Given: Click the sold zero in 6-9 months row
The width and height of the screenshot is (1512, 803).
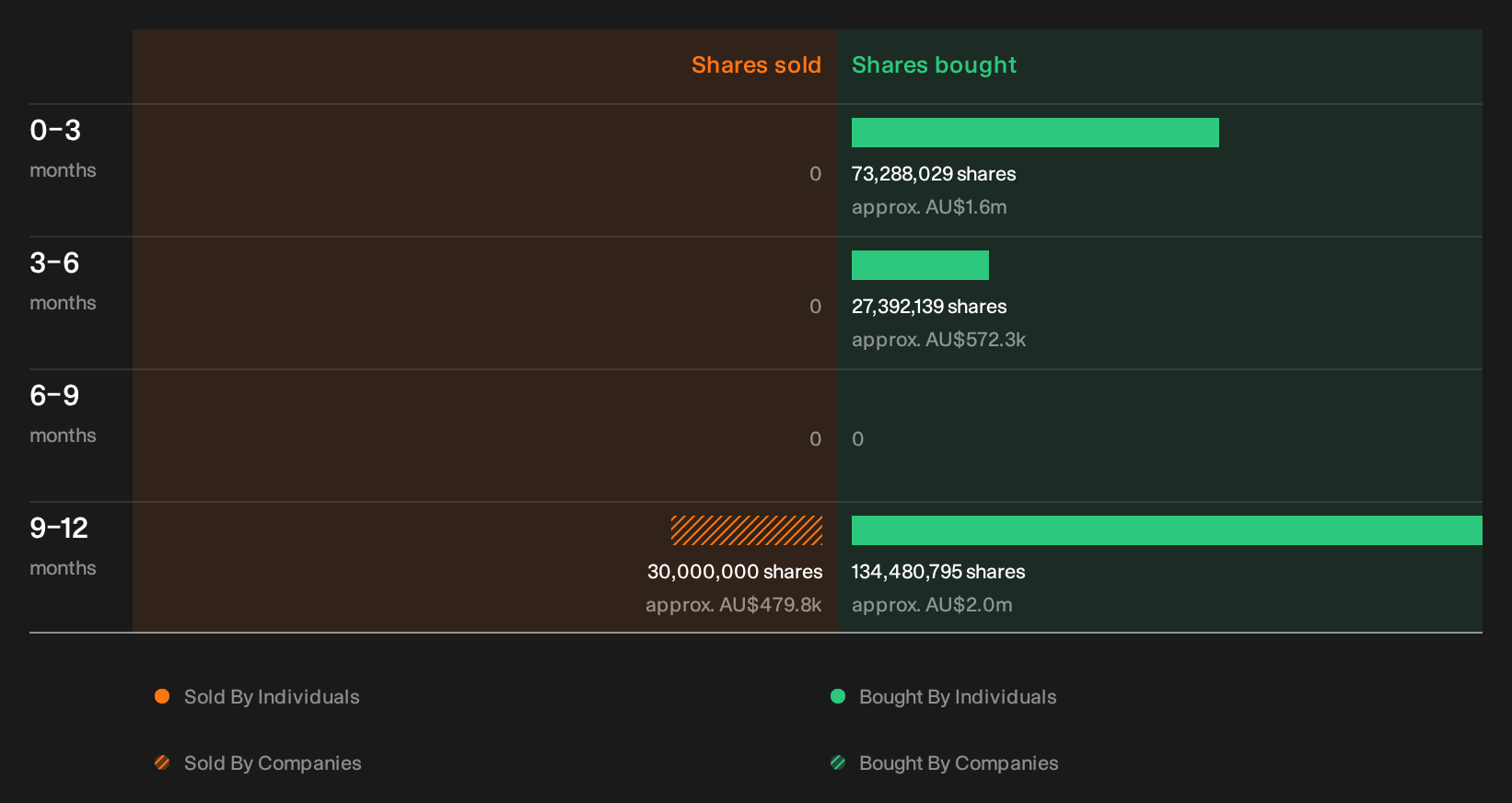Looking at the screenshot, I should coord(815,439).
